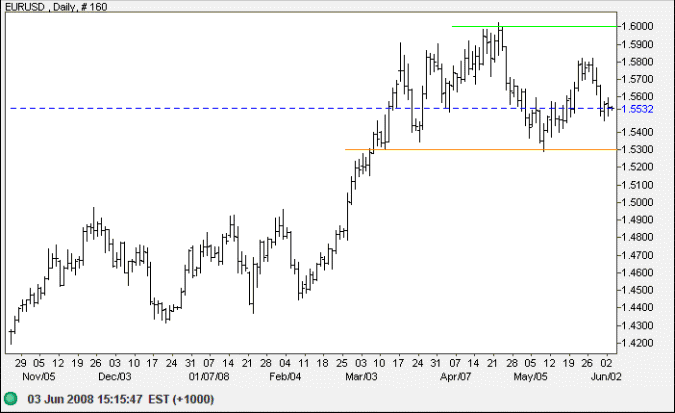Click the 1.4400 price axis label
Image resolution: width=675 pixels, height=413 pixels.
(x=638, y=307)
